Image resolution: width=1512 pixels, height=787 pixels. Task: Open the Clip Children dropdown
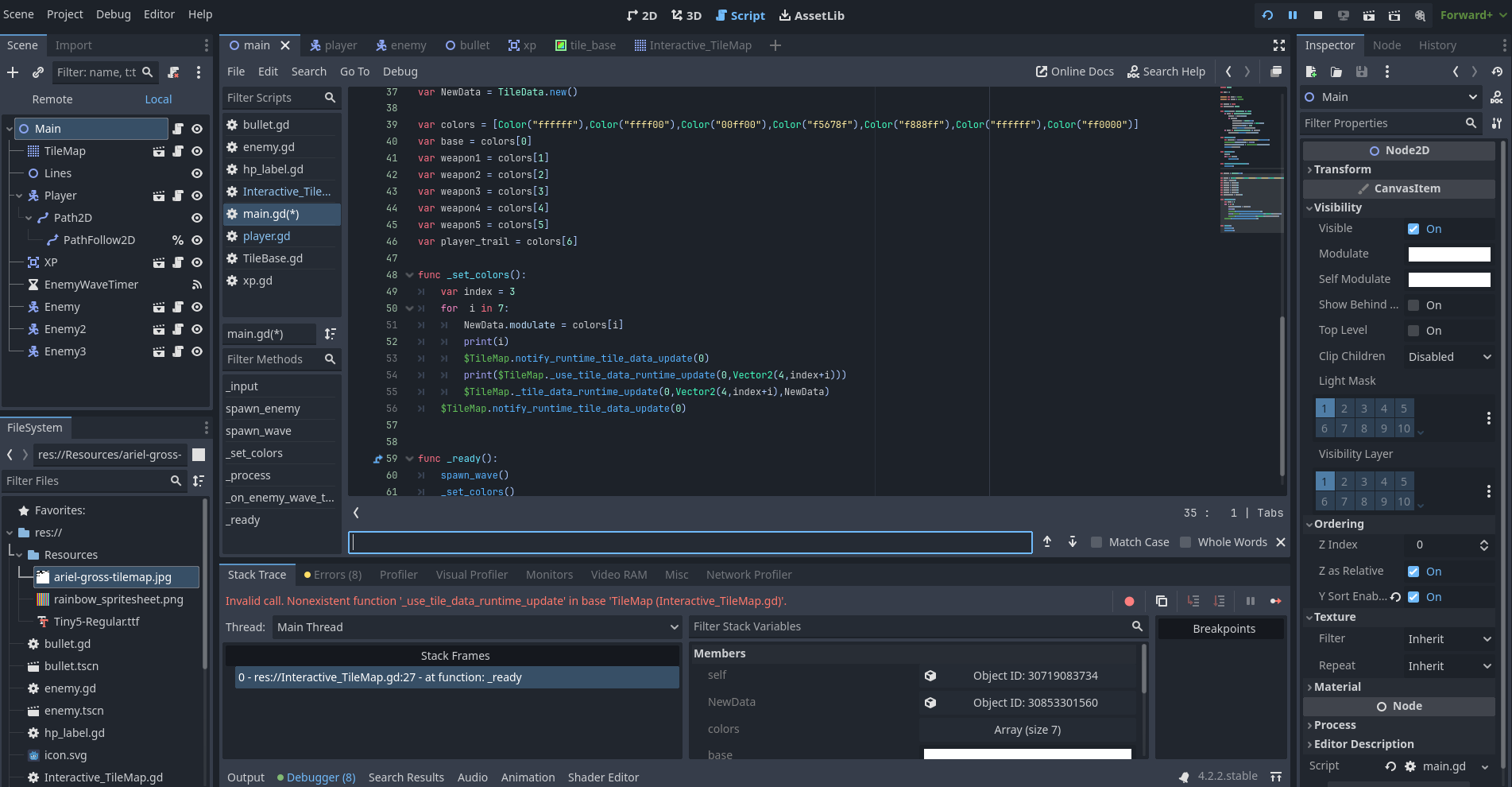tap(1449, 357)
